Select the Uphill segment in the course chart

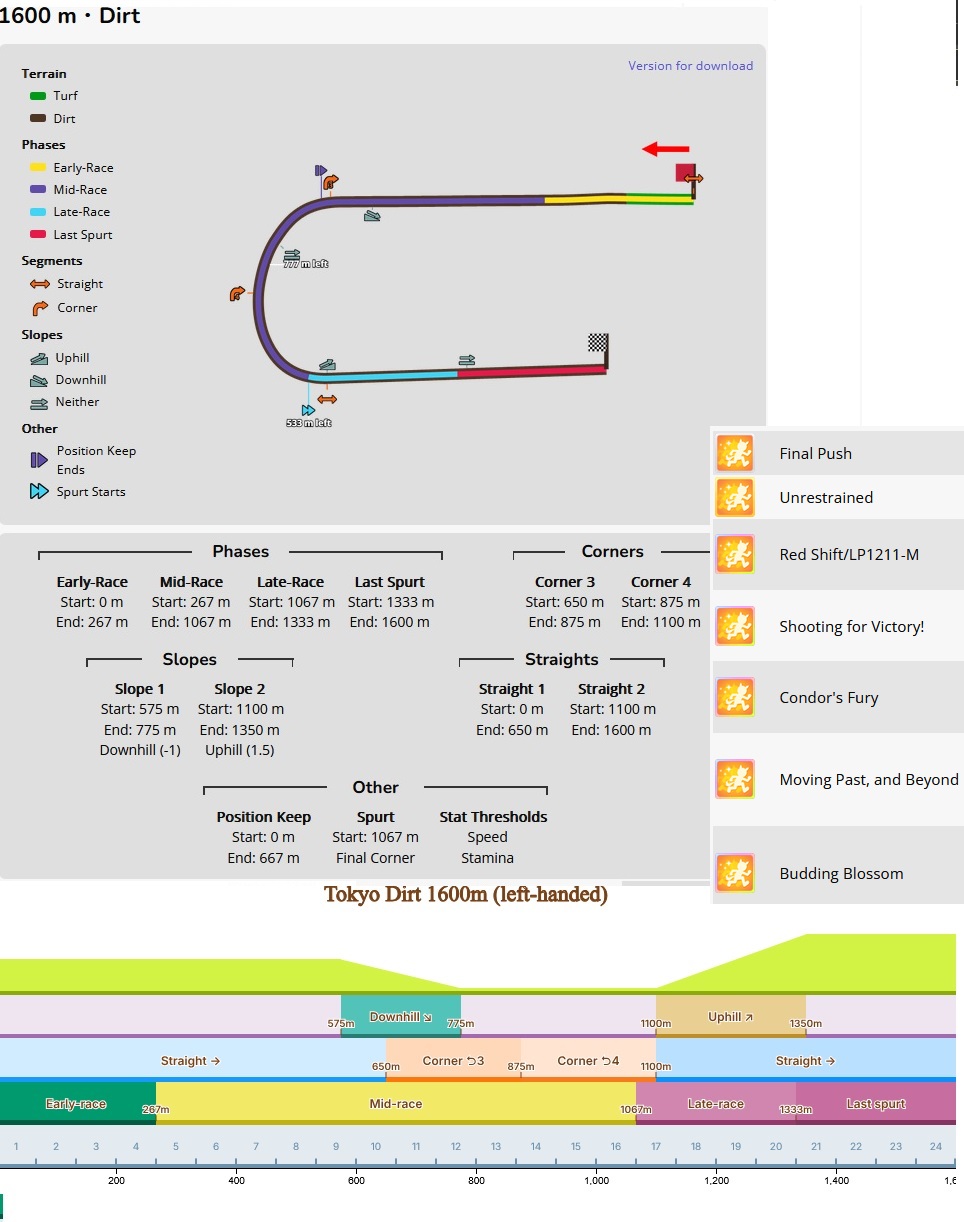pos(731,1016)
